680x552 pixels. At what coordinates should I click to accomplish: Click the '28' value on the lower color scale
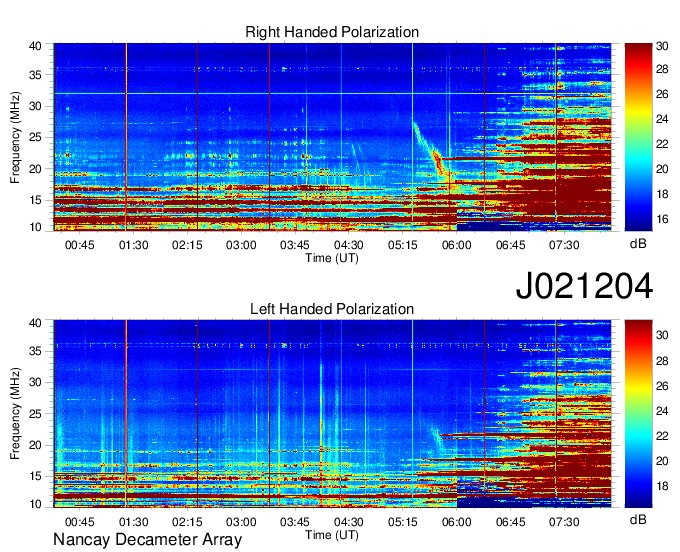662,361
